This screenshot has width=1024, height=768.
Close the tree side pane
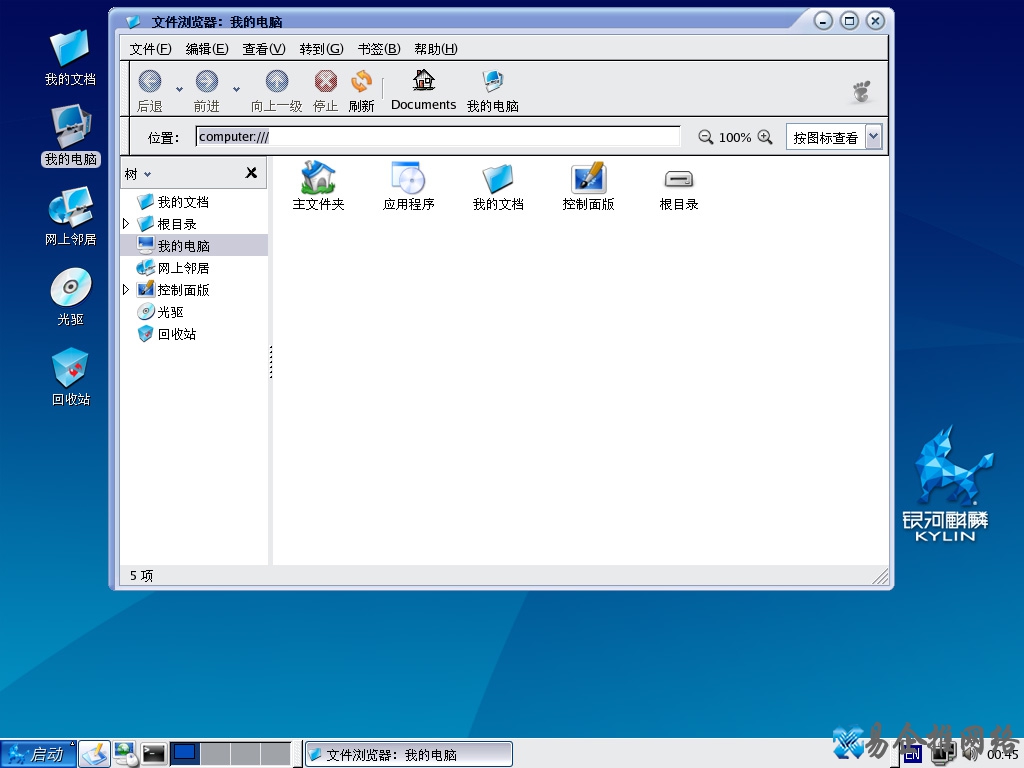(251, 173)
